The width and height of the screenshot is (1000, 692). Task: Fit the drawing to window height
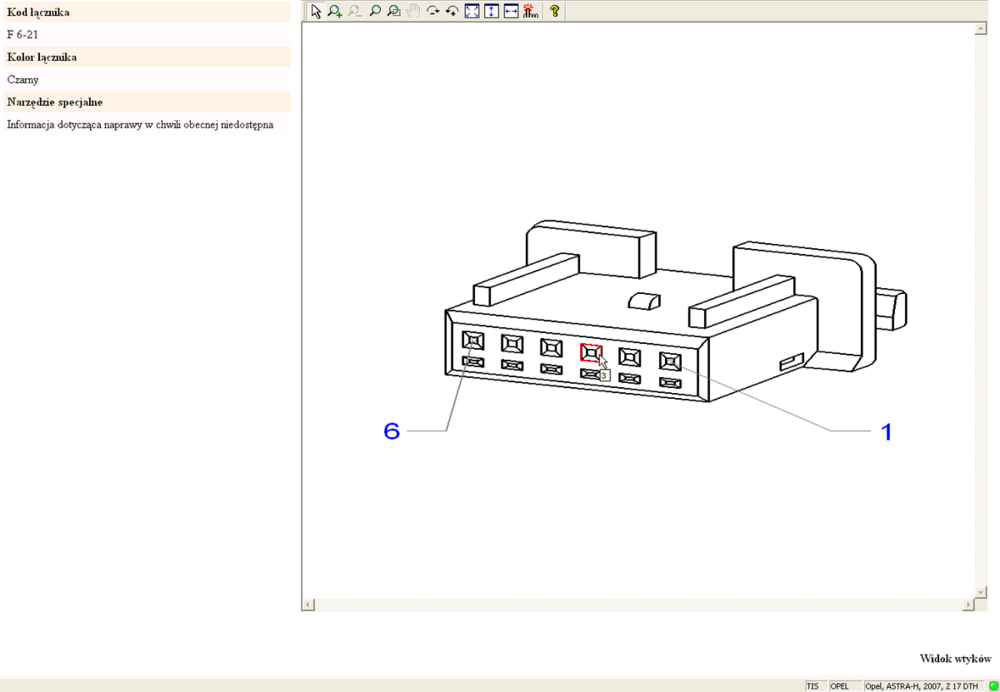coord(491,11)
